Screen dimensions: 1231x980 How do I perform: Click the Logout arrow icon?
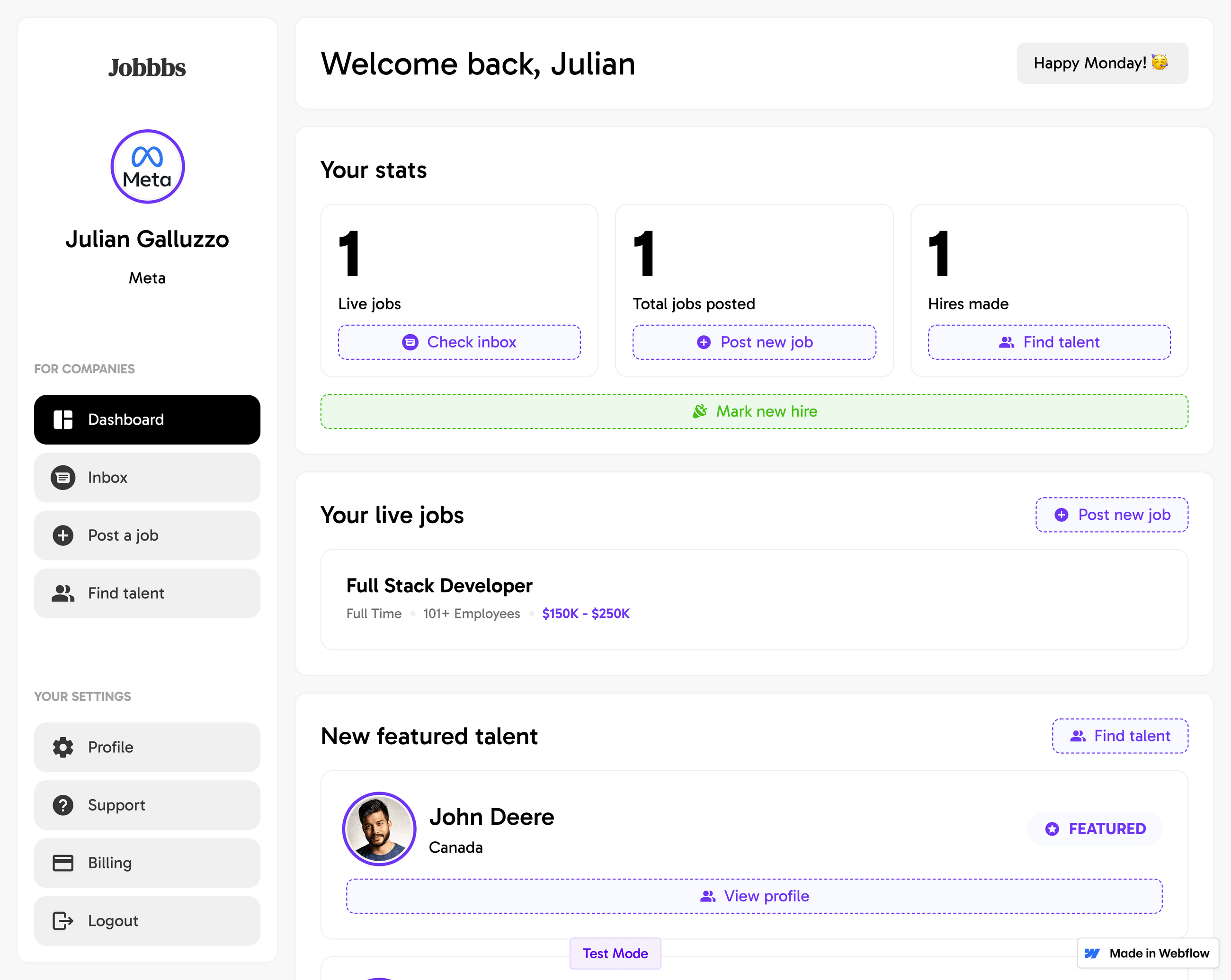click(x=63, y=921)
